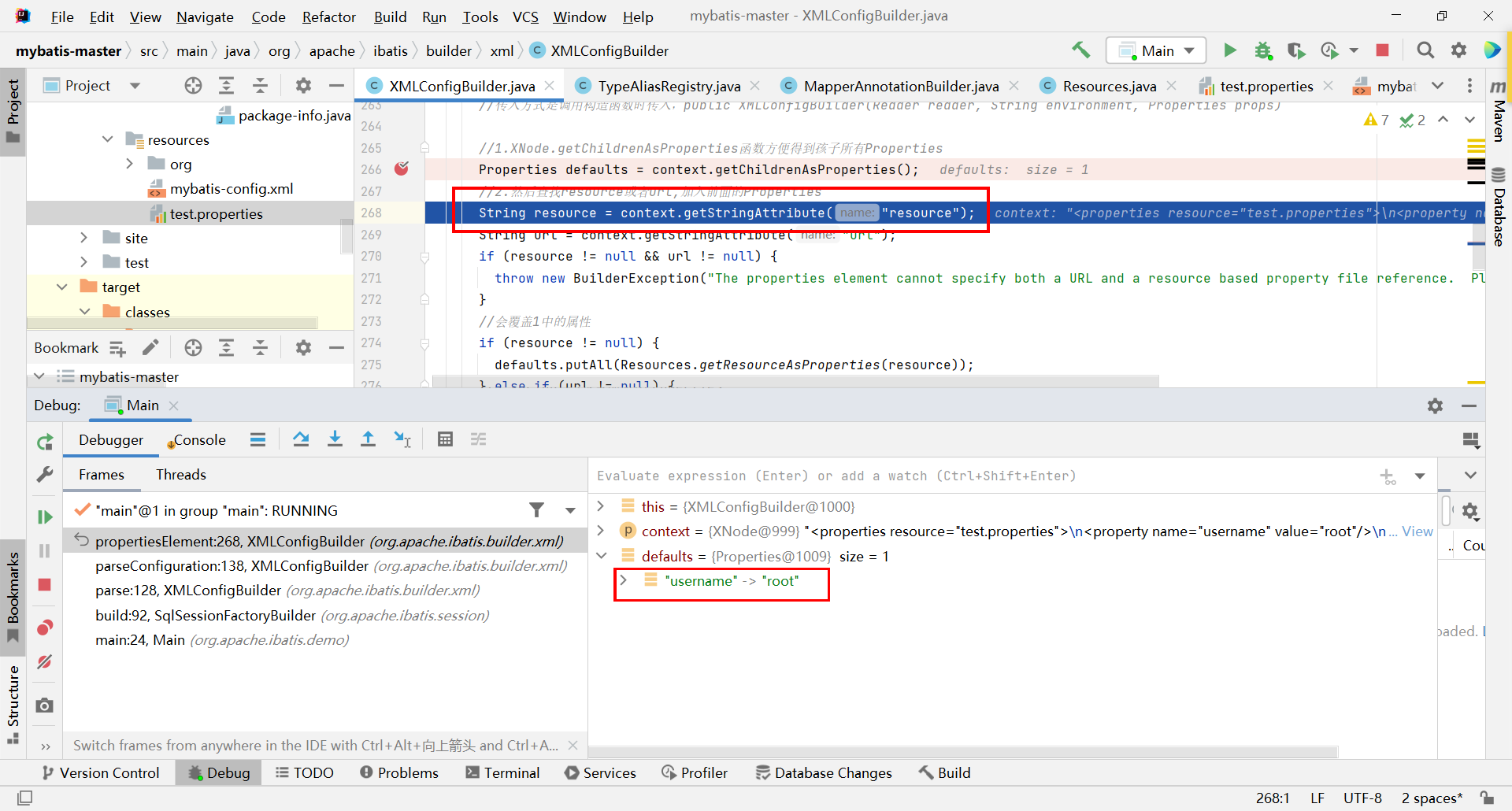This screenshot has width=1512, height=811.
Task: Toggle Mute Breakpoints in debug sidebar
Action: point(45,661)
